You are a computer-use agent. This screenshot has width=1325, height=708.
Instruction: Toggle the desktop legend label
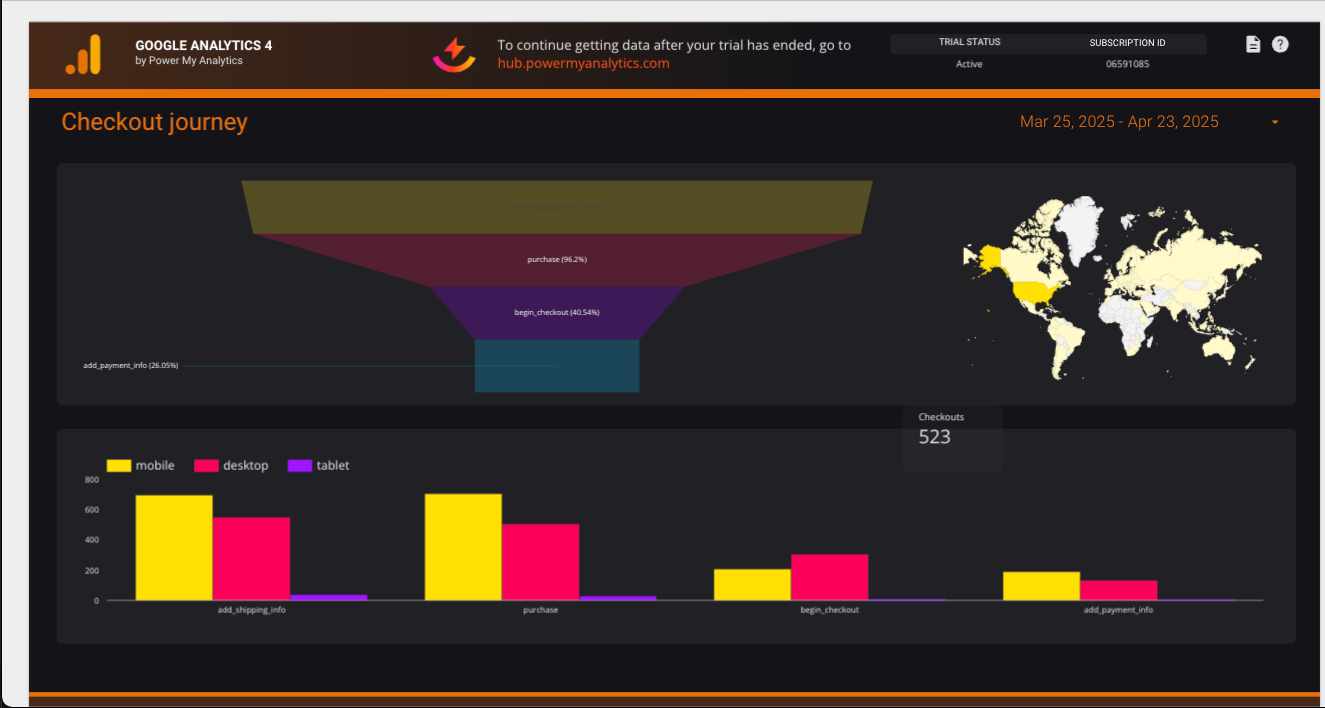tap(245, 466)
